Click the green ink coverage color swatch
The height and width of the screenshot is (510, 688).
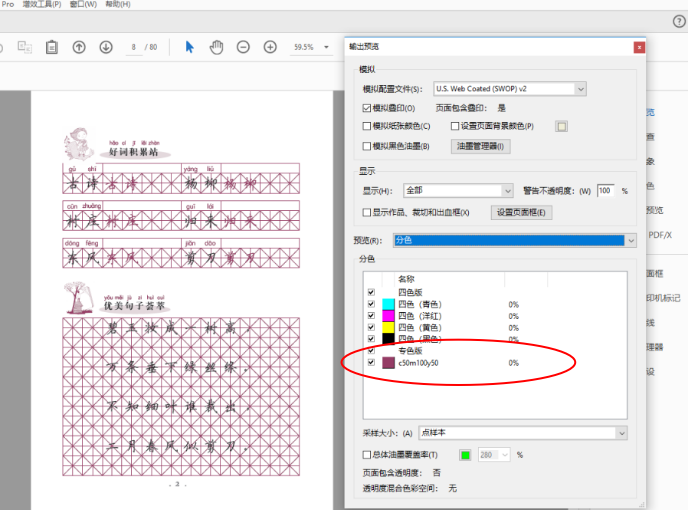click(465, 455)
